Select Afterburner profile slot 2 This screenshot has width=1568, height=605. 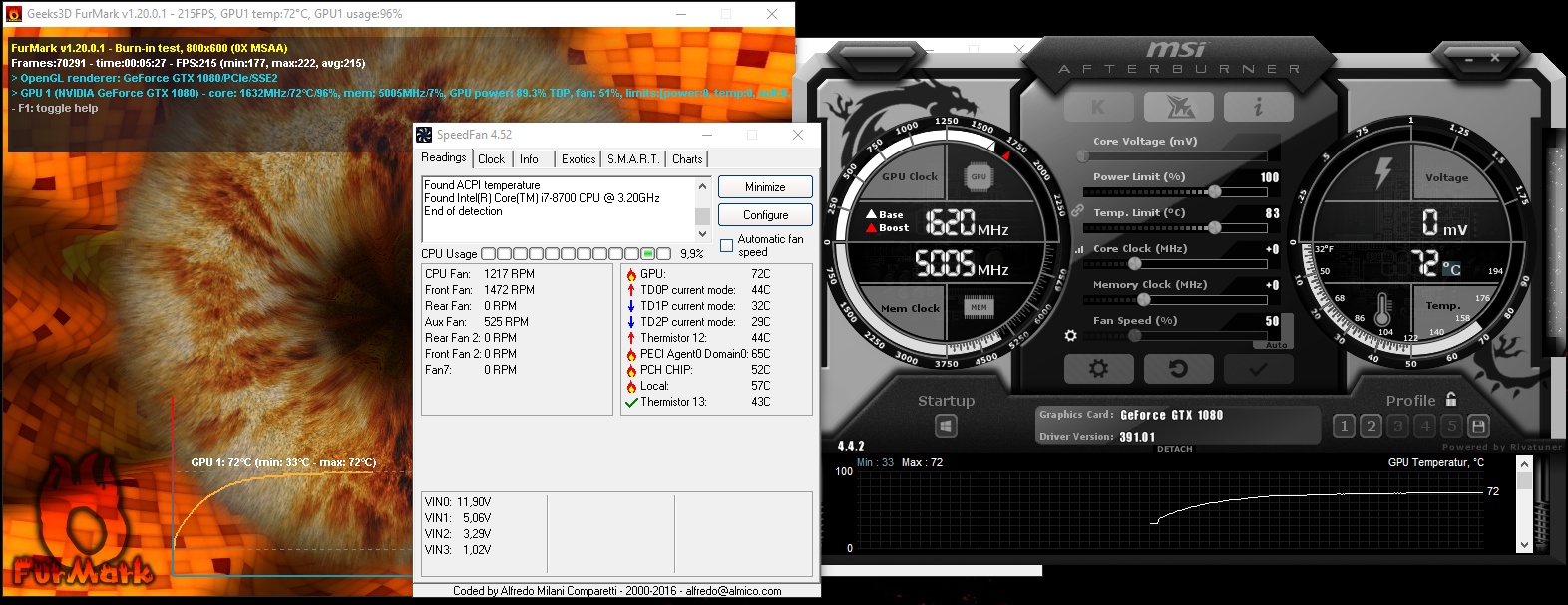pyautogui.click(x=1371, y=426)
